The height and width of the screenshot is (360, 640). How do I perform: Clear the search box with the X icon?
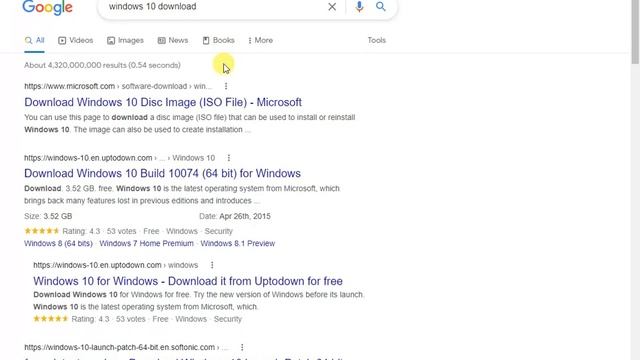click(x=332, y=7)
